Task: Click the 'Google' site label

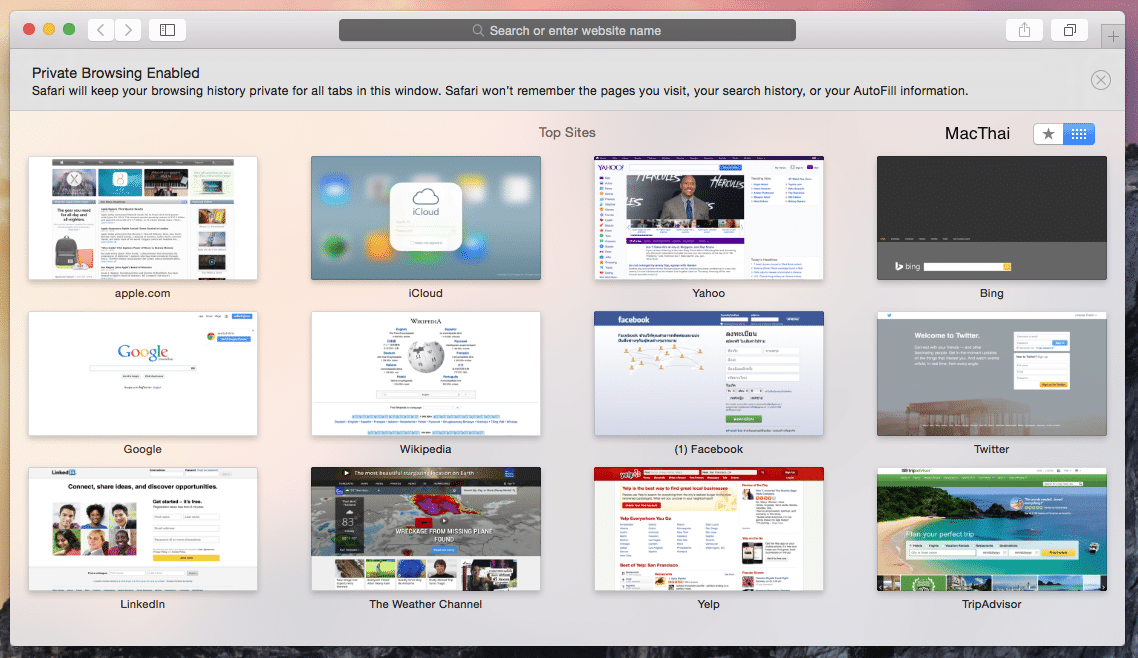Action: click(142, 449)
